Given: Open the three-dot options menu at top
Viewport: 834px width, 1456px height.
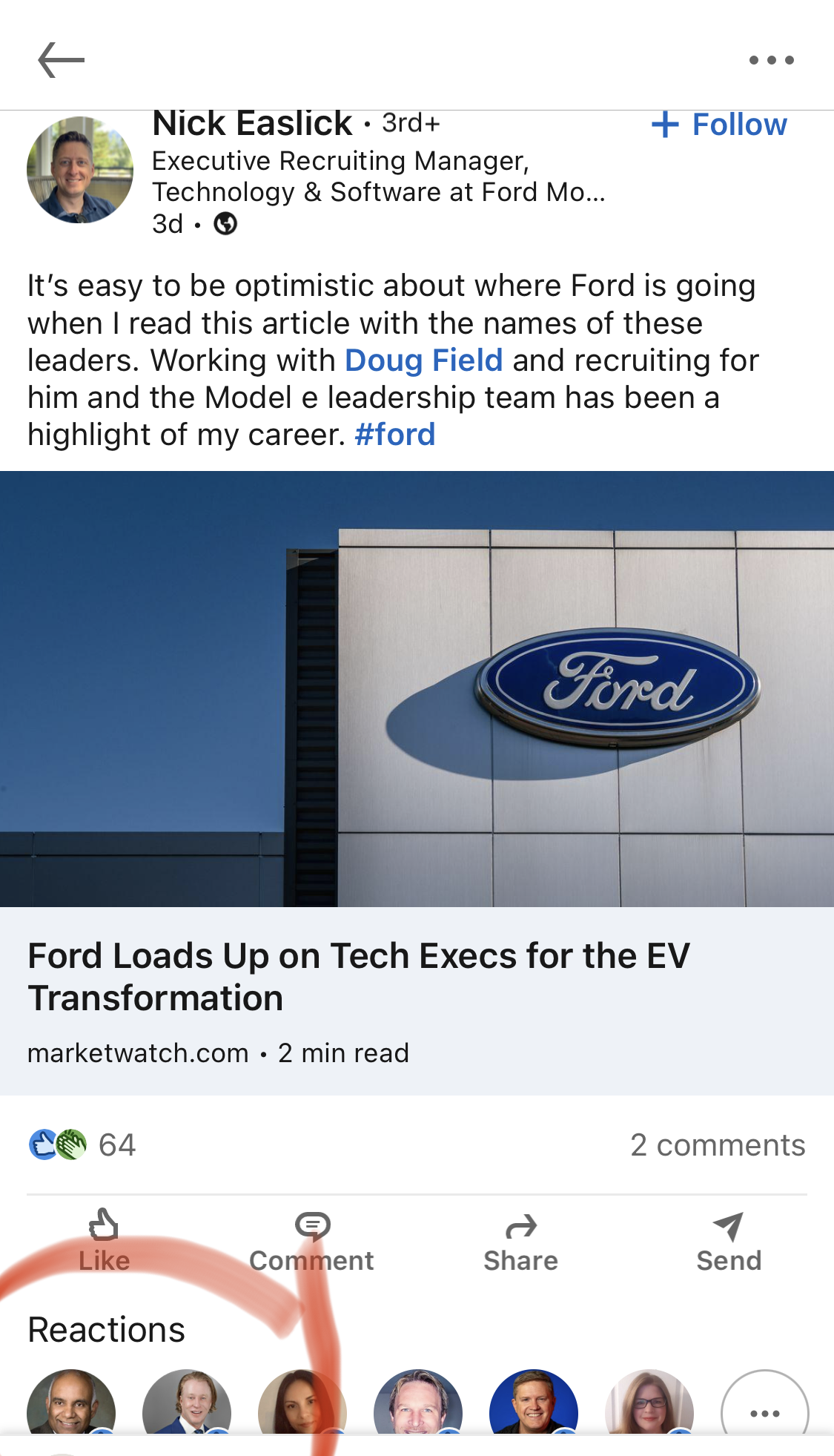Looking at the screenshot, I should click(x=771, y=60).
